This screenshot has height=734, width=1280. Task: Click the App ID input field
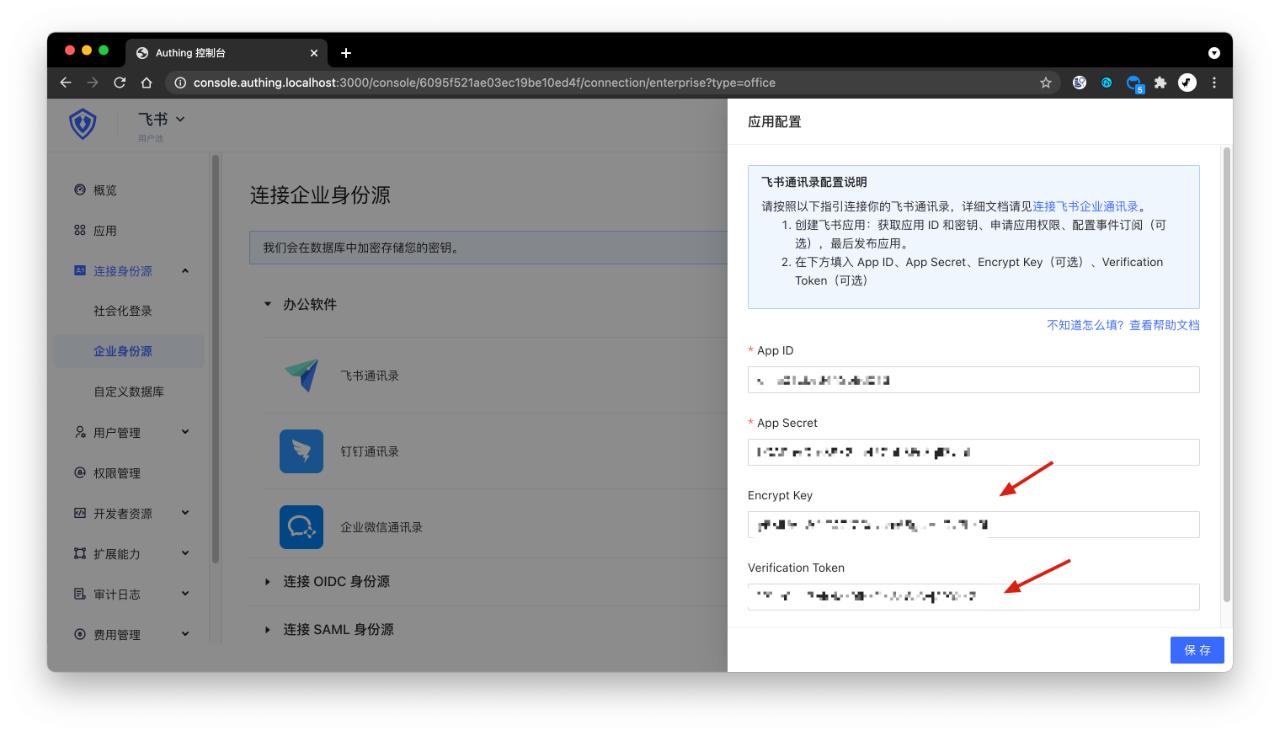coord(972,380)
